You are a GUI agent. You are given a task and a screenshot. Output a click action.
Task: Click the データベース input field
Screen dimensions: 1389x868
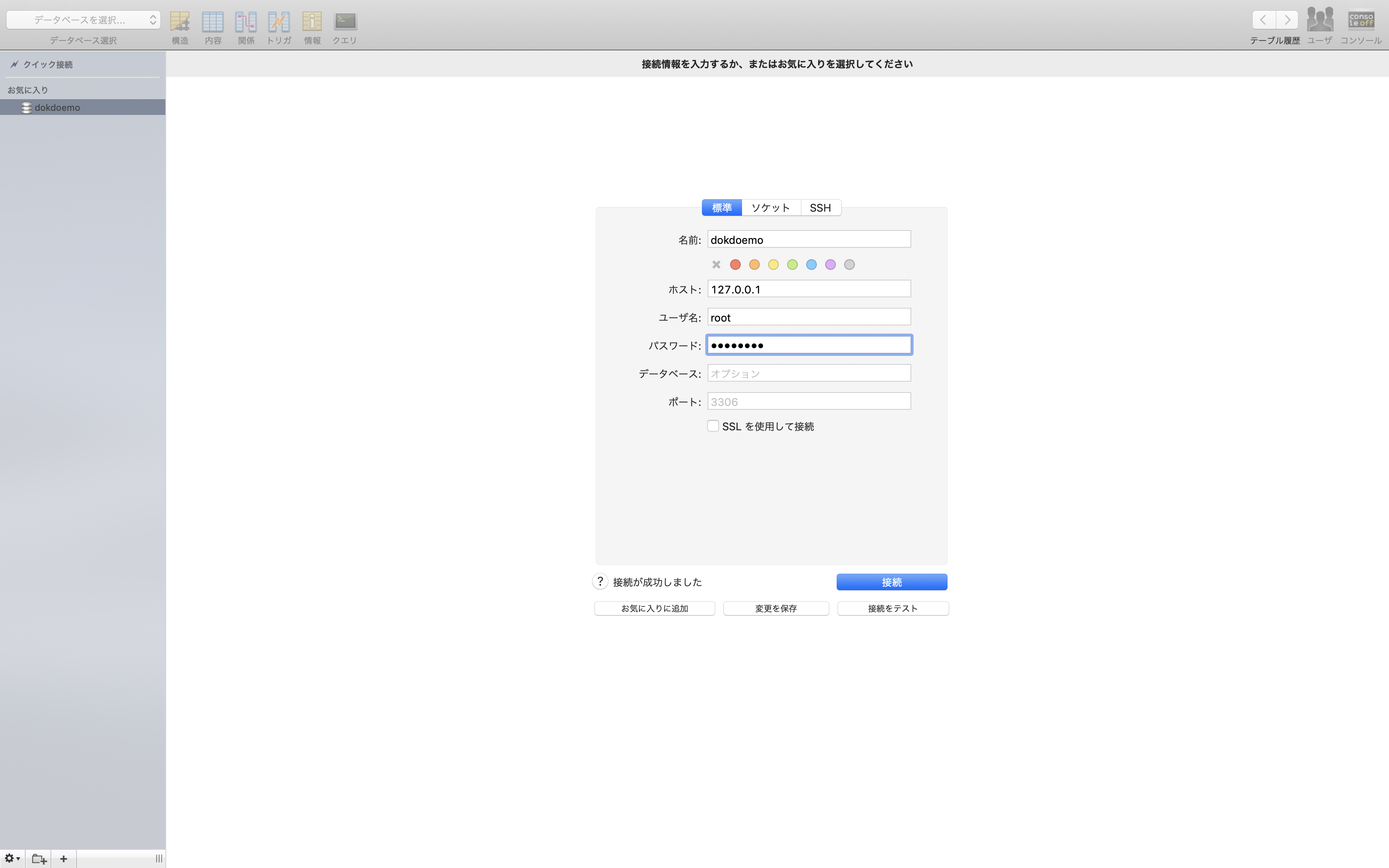(809, 373)
